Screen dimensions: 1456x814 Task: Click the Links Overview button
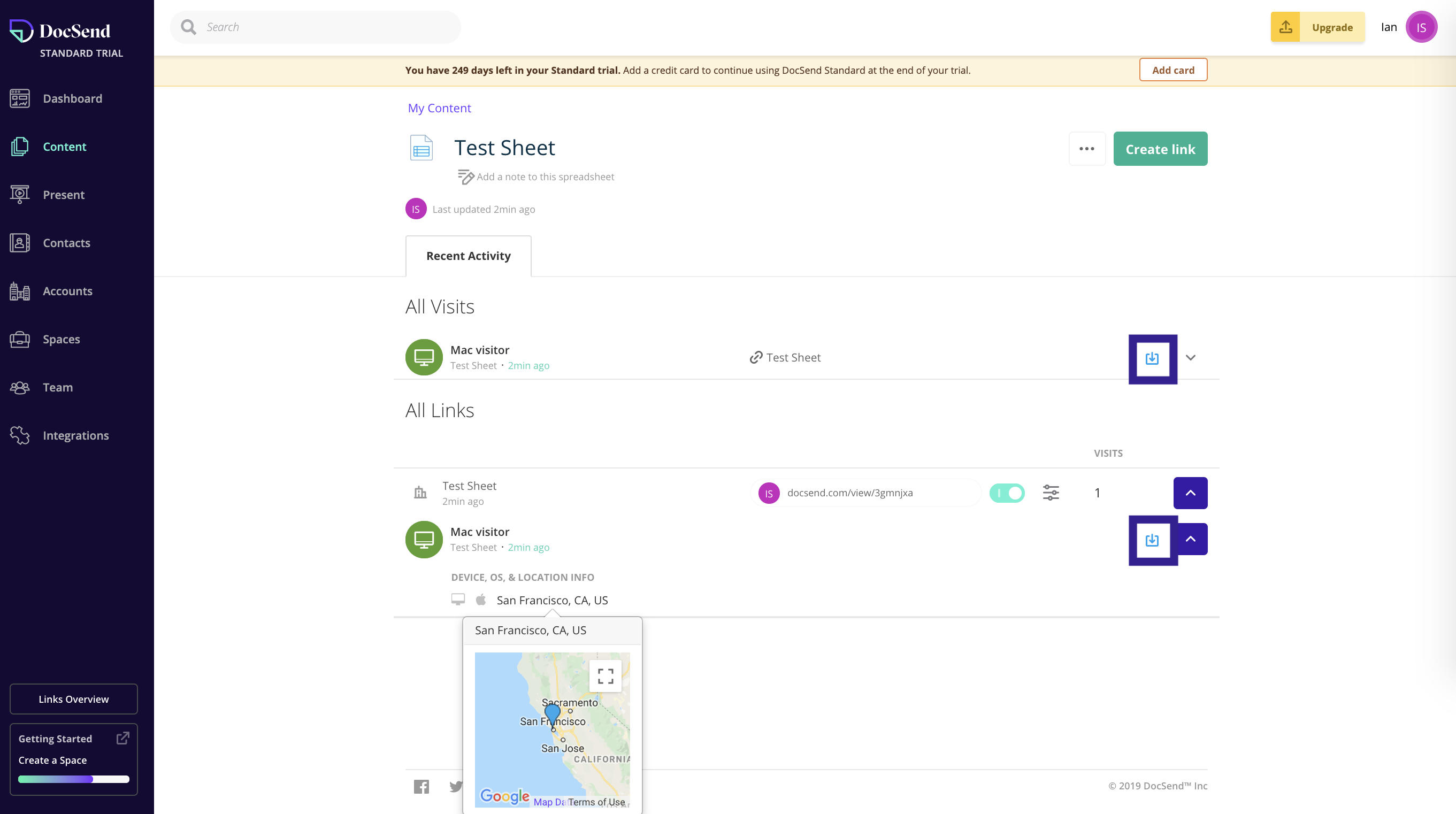[x=73, y=698]
